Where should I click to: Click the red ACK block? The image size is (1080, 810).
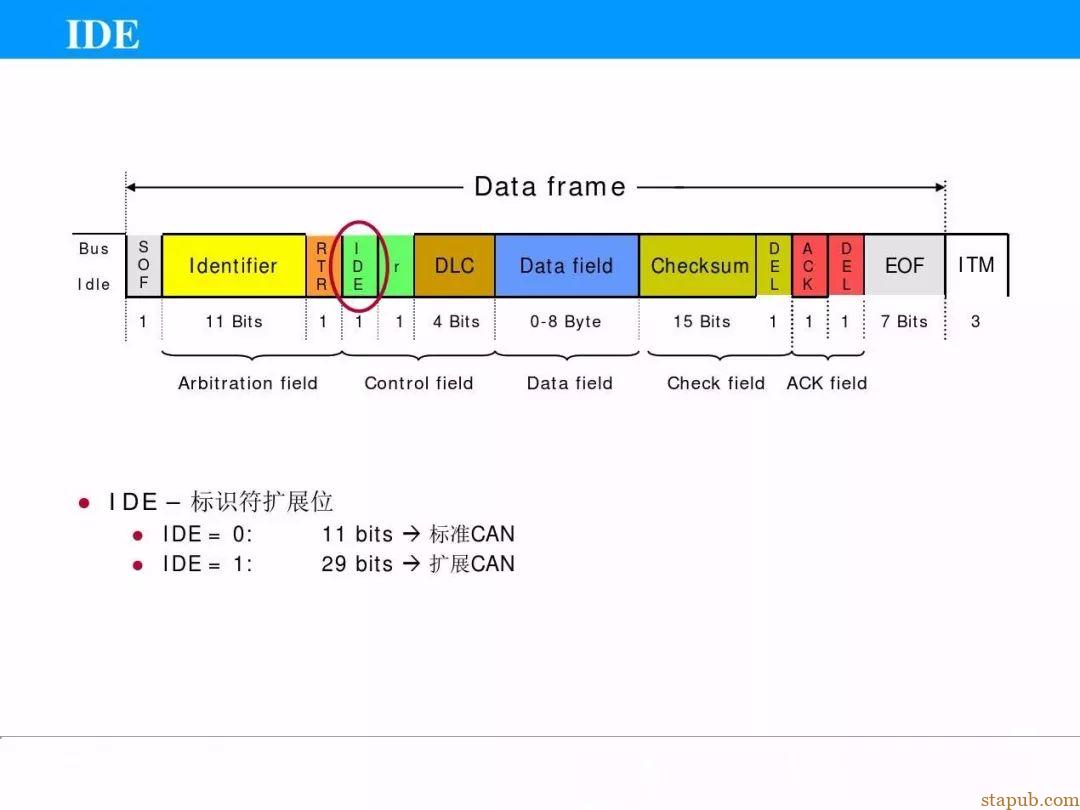tap(808, 266)
